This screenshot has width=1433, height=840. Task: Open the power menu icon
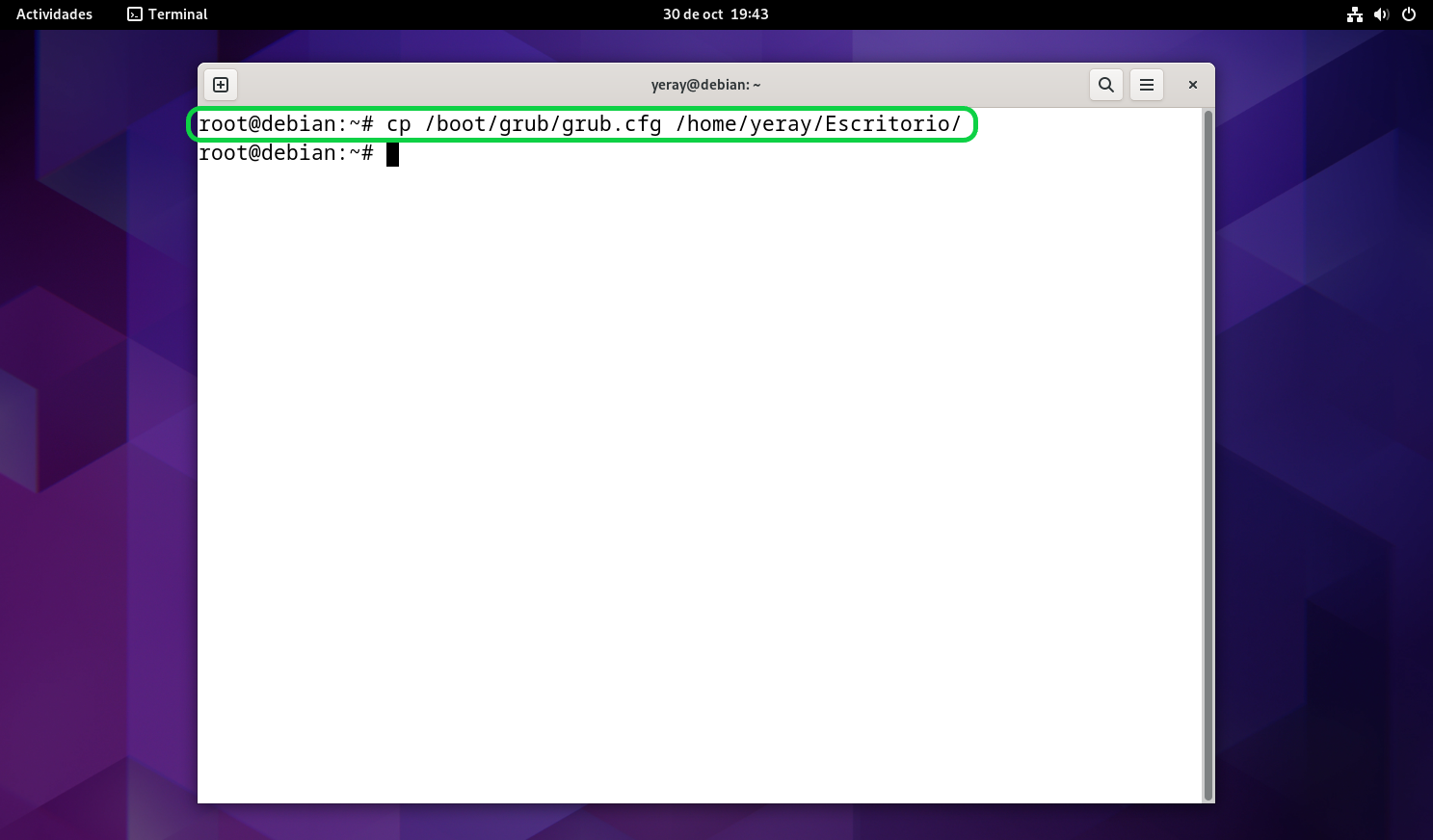click(1409, 14)
